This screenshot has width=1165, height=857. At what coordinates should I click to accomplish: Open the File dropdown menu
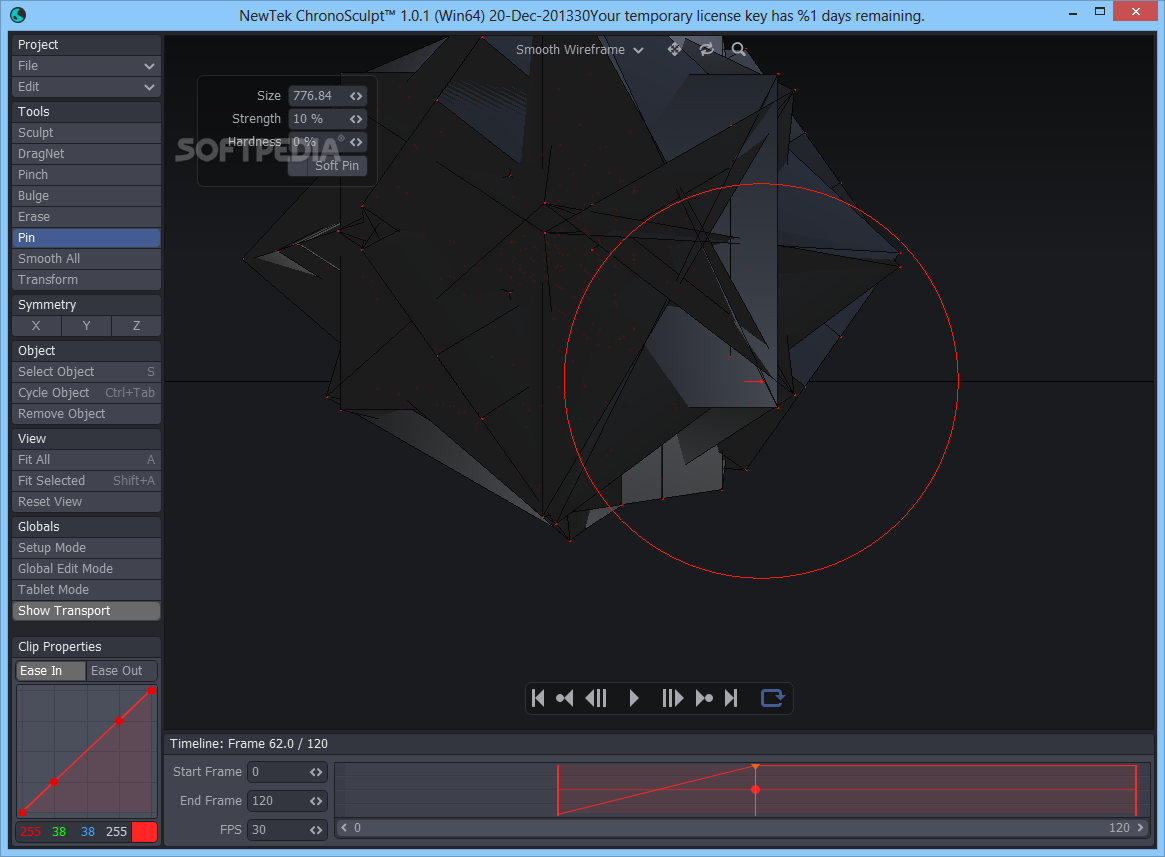86,65
